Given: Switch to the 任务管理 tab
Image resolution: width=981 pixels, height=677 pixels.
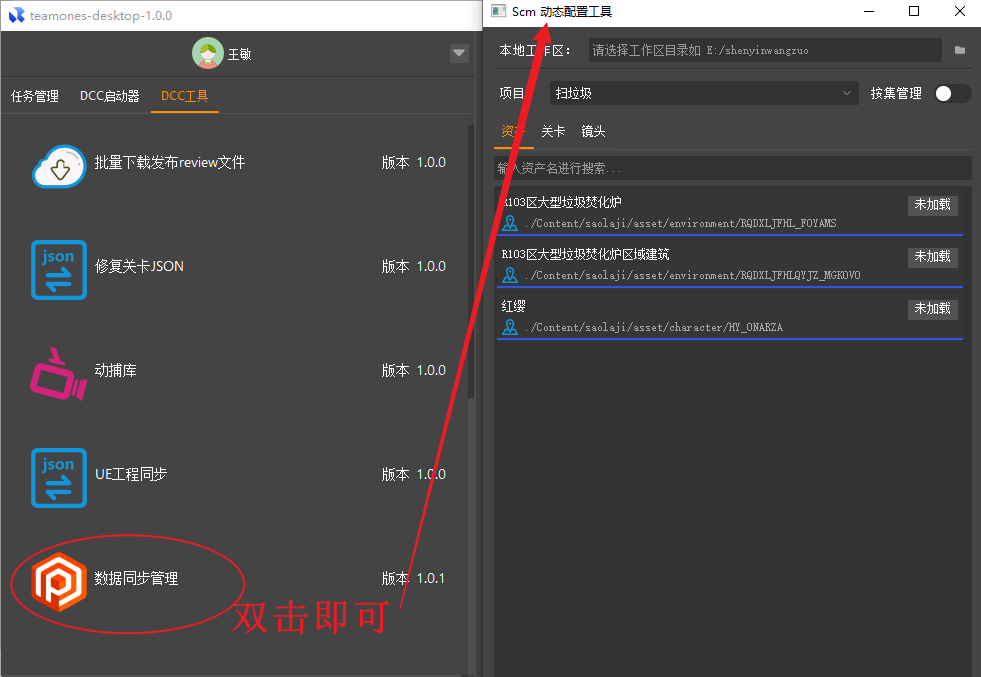Looking at the screenshot, I should pos(35,96).
